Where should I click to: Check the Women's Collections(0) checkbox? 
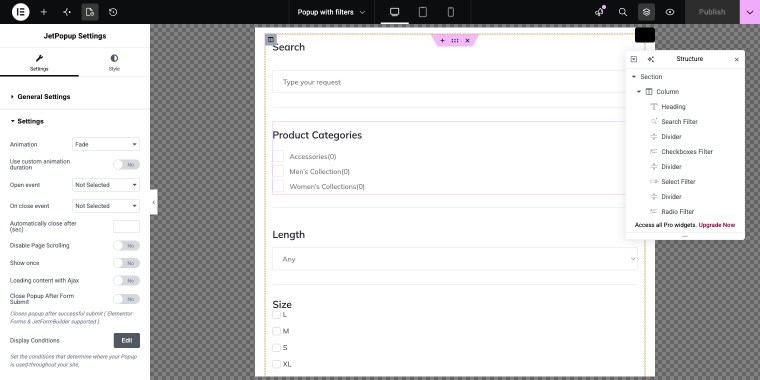[x=278, y=186]
